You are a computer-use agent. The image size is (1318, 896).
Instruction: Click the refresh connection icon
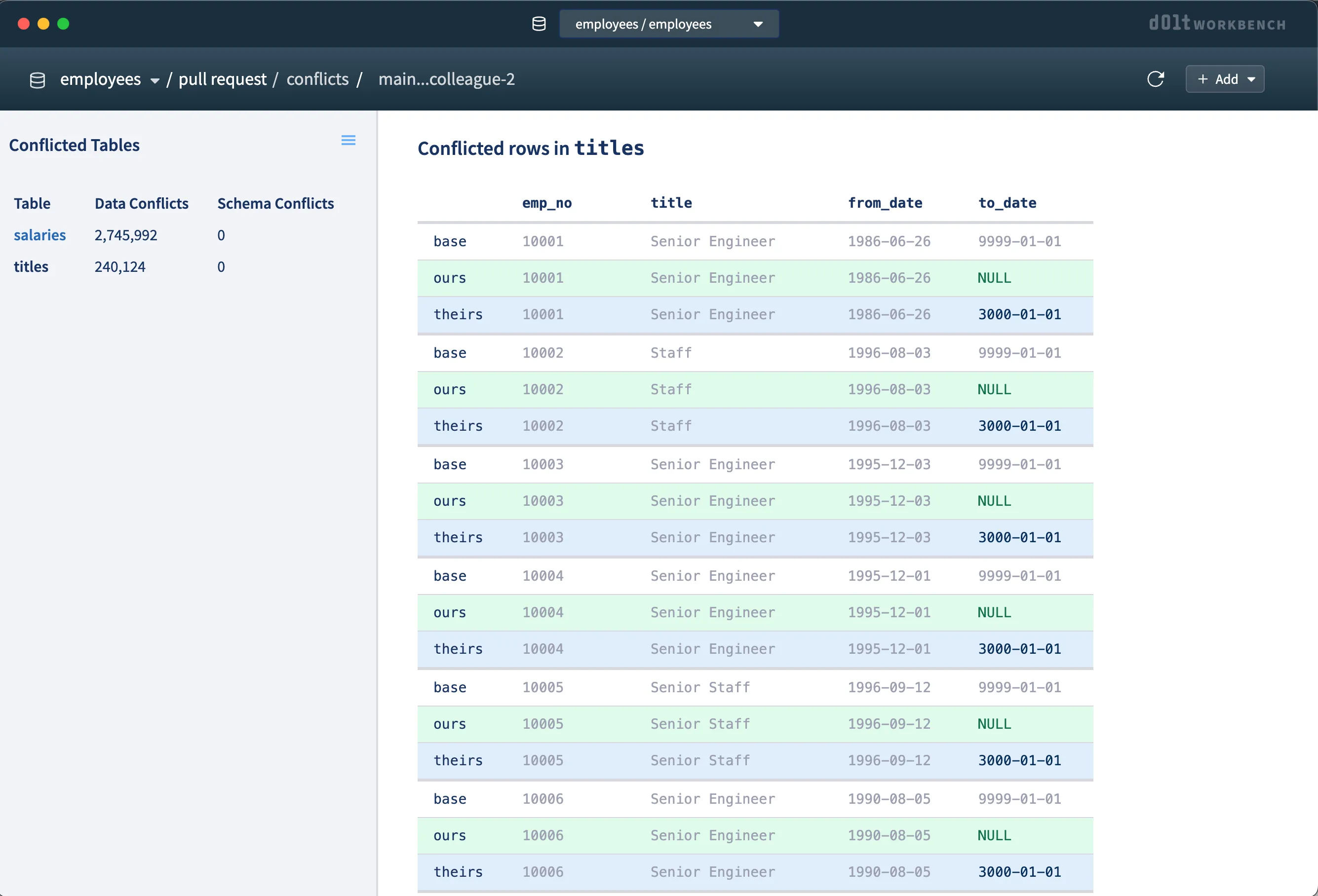[x=1155, y=79]
